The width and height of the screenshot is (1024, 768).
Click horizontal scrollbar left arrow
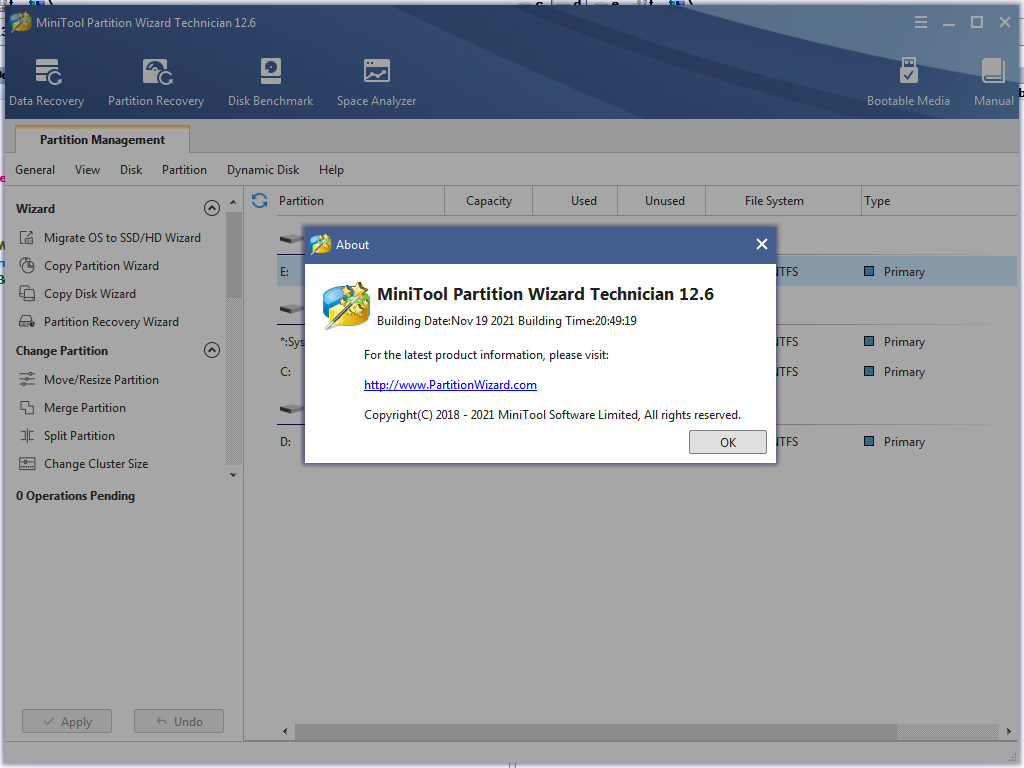[x=285, y=731]
